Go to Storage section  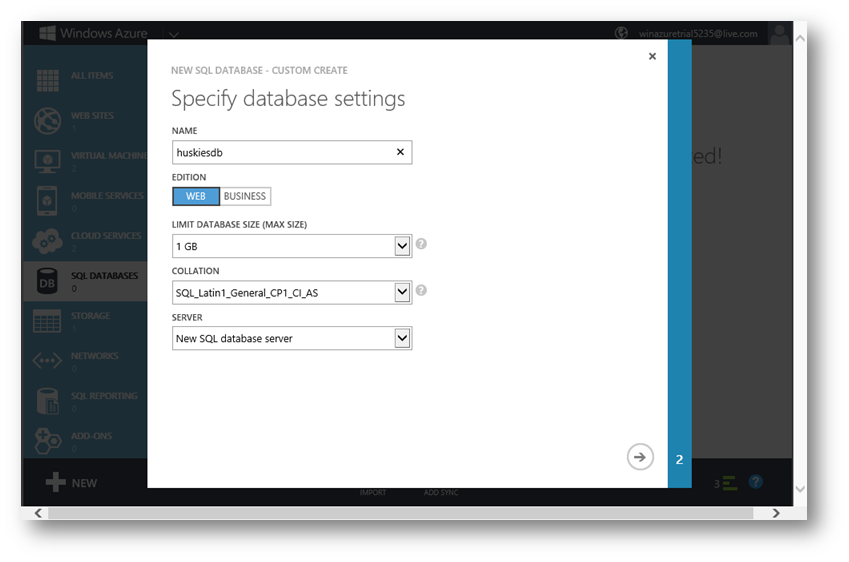[x=90, y=316]
